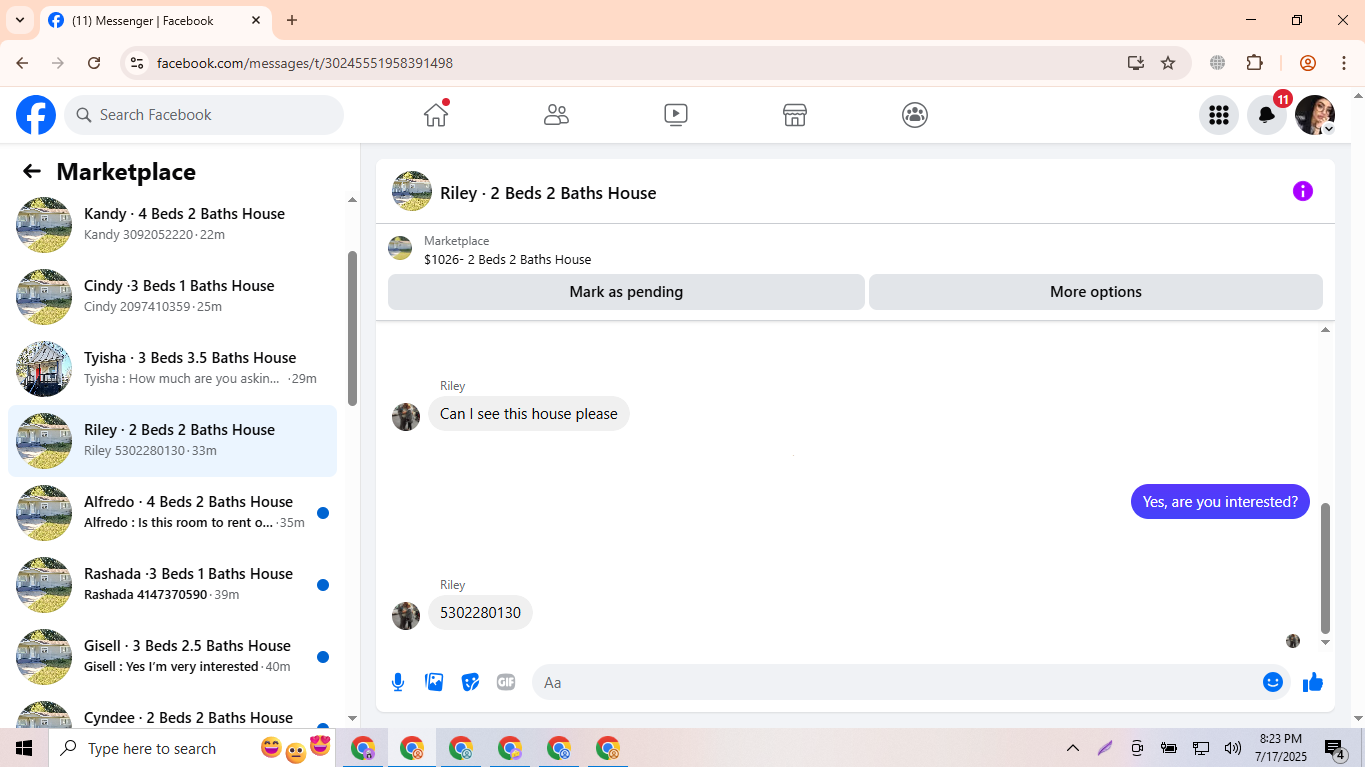Open Cyndee 2 Beds 2 Baths House conversation

[x=172, y=712]
